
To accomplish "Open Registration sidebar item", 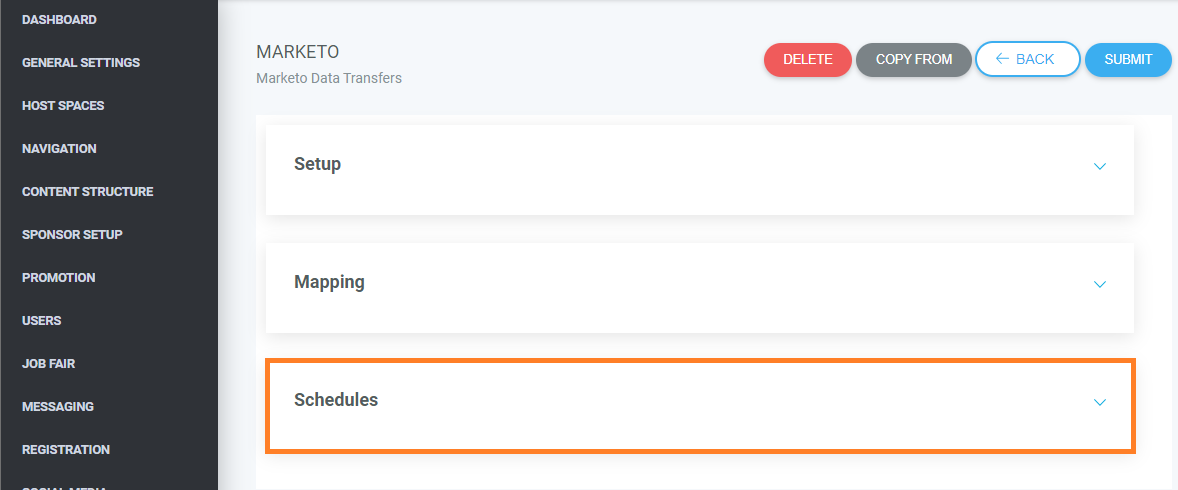I will pos(66,449).
